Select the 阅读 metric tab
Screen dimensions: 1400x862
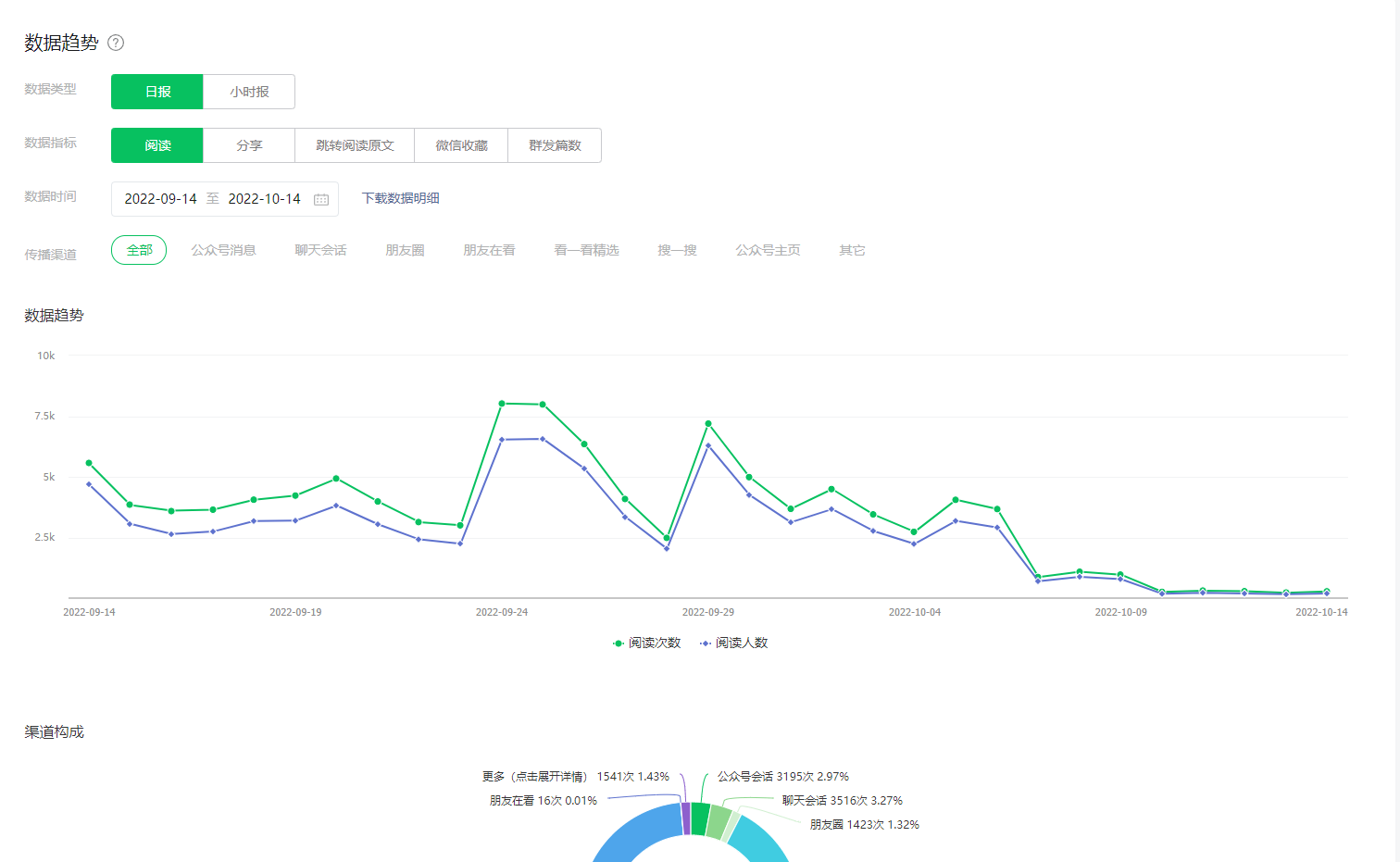tap(157, 145)
